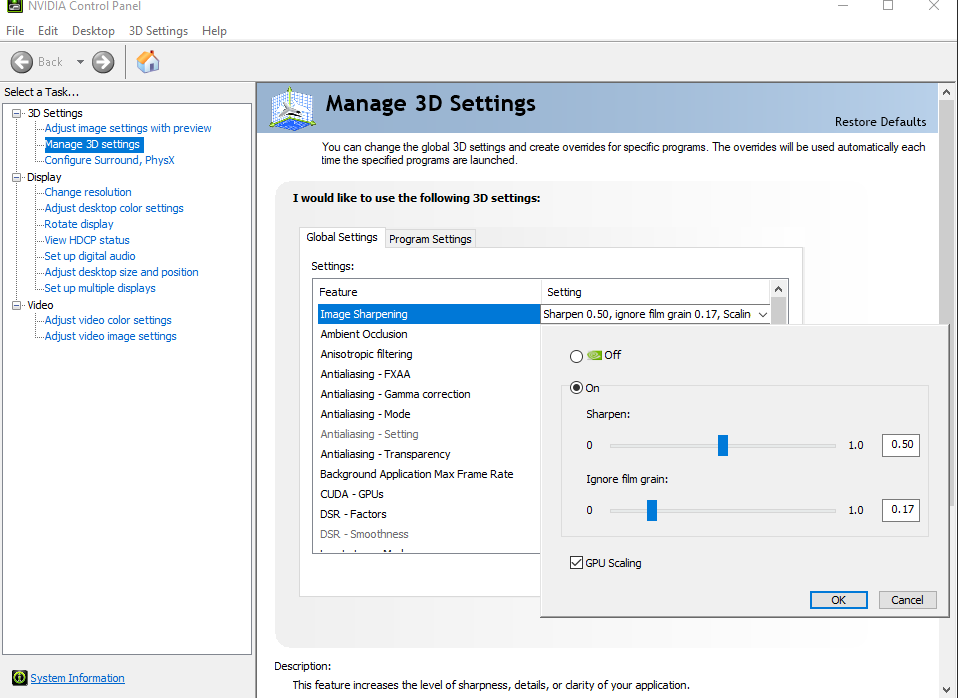Select Antialiasing - Gamma correction row

tap(429, 394)
